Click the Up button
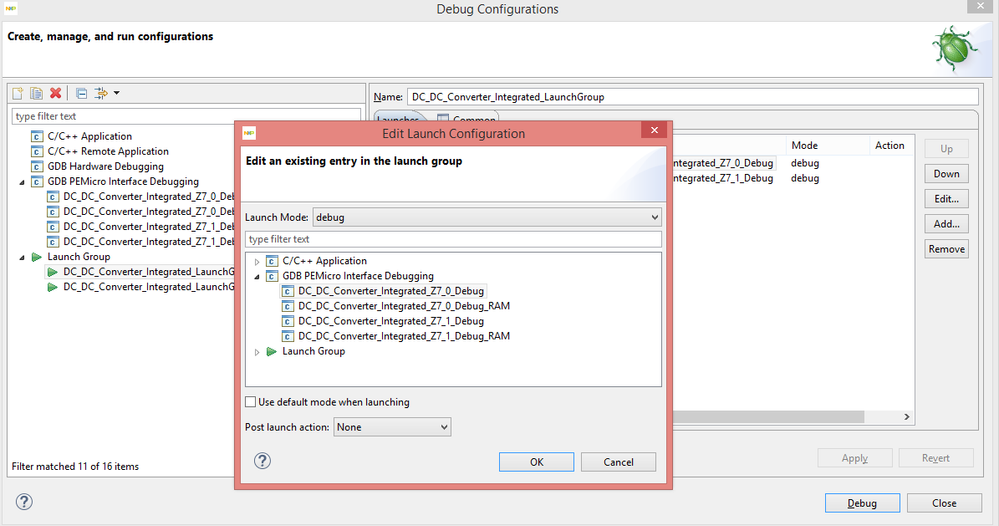999x526 pixels. pos(947,148)
